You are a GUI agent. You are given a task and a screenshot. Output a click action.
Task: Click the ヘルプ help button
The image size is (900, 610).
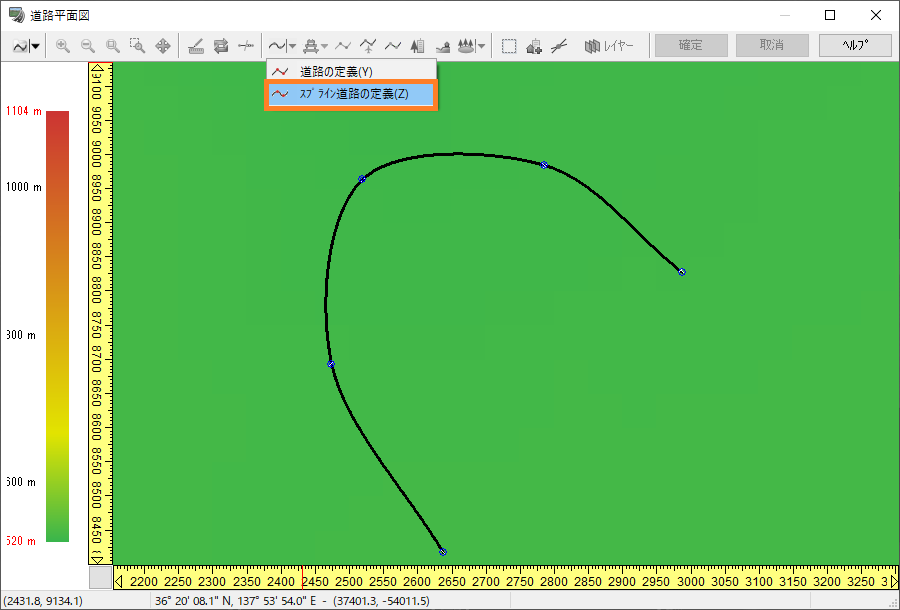click(855, 45)
